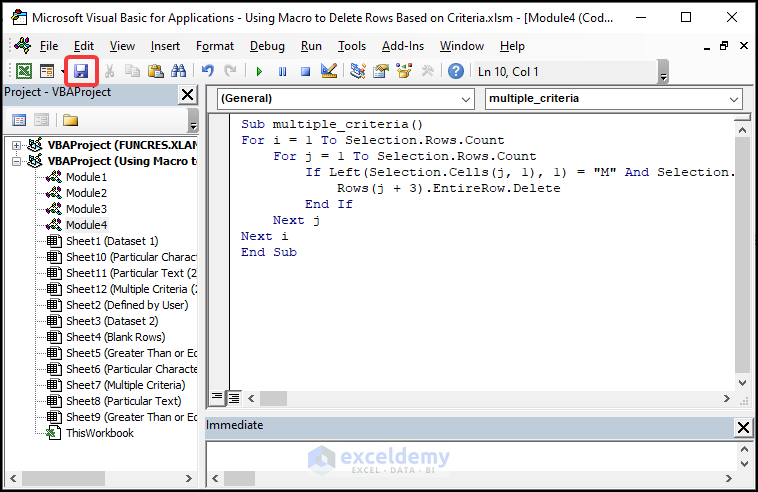Click Insert UserForm toolbar icon
The height and width of the screenshot is (492, 758).
pyautogui.click(x=47, y=72)
